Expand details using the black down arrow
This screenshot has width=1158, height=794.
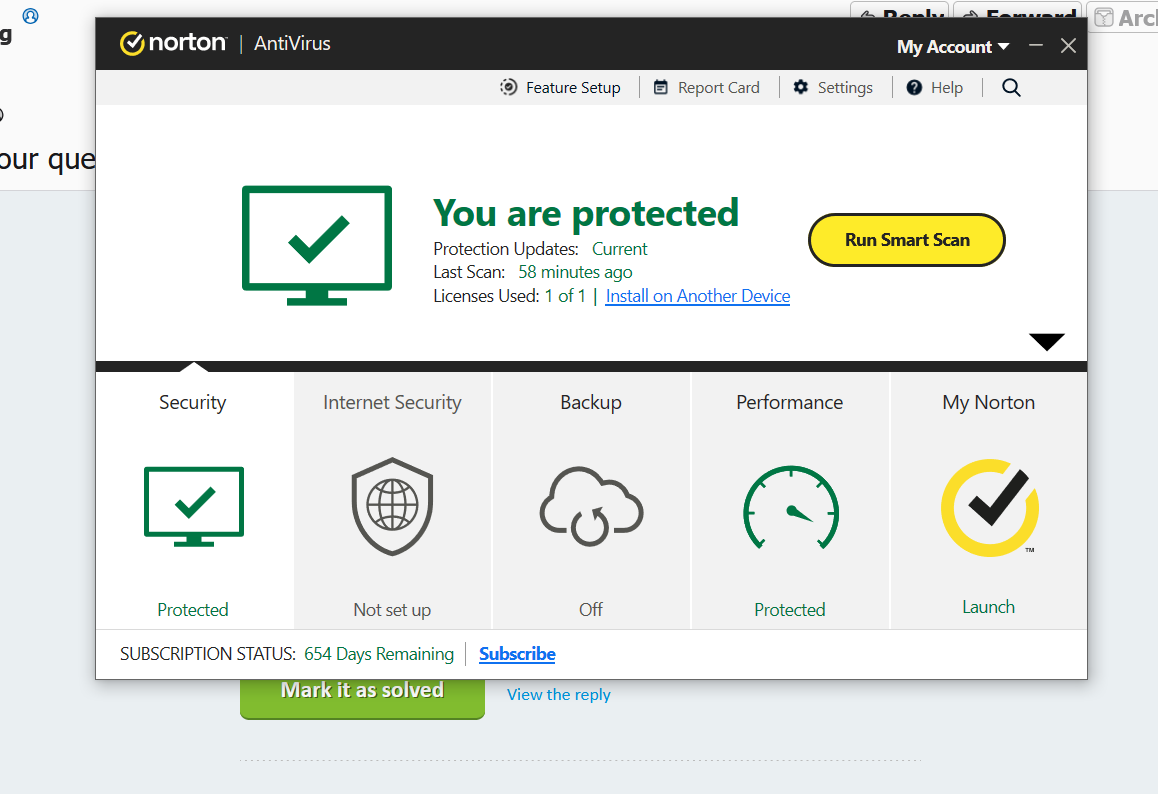click(x=1047, y=342)
